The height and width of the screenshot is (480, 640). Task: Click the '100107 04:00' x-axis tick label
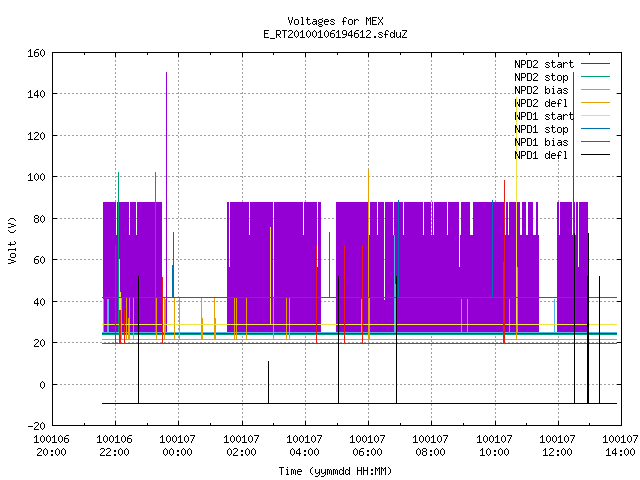pyautogui.click(x=304, y=446)
